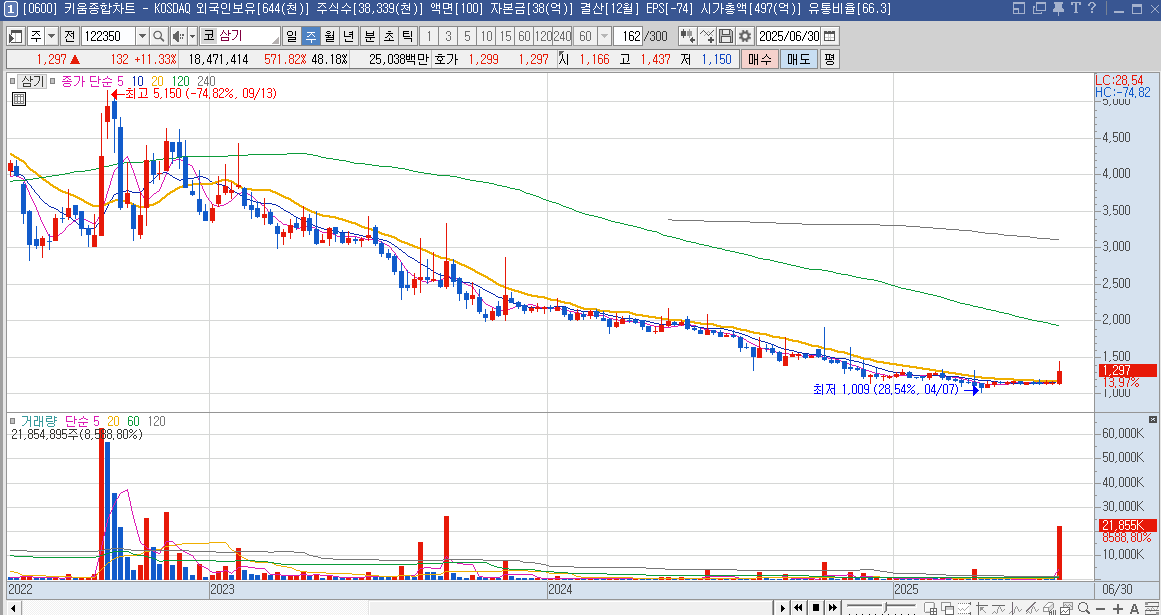Select the 240 interval preset
The image size is (1161, 615).
pos(562,36)
